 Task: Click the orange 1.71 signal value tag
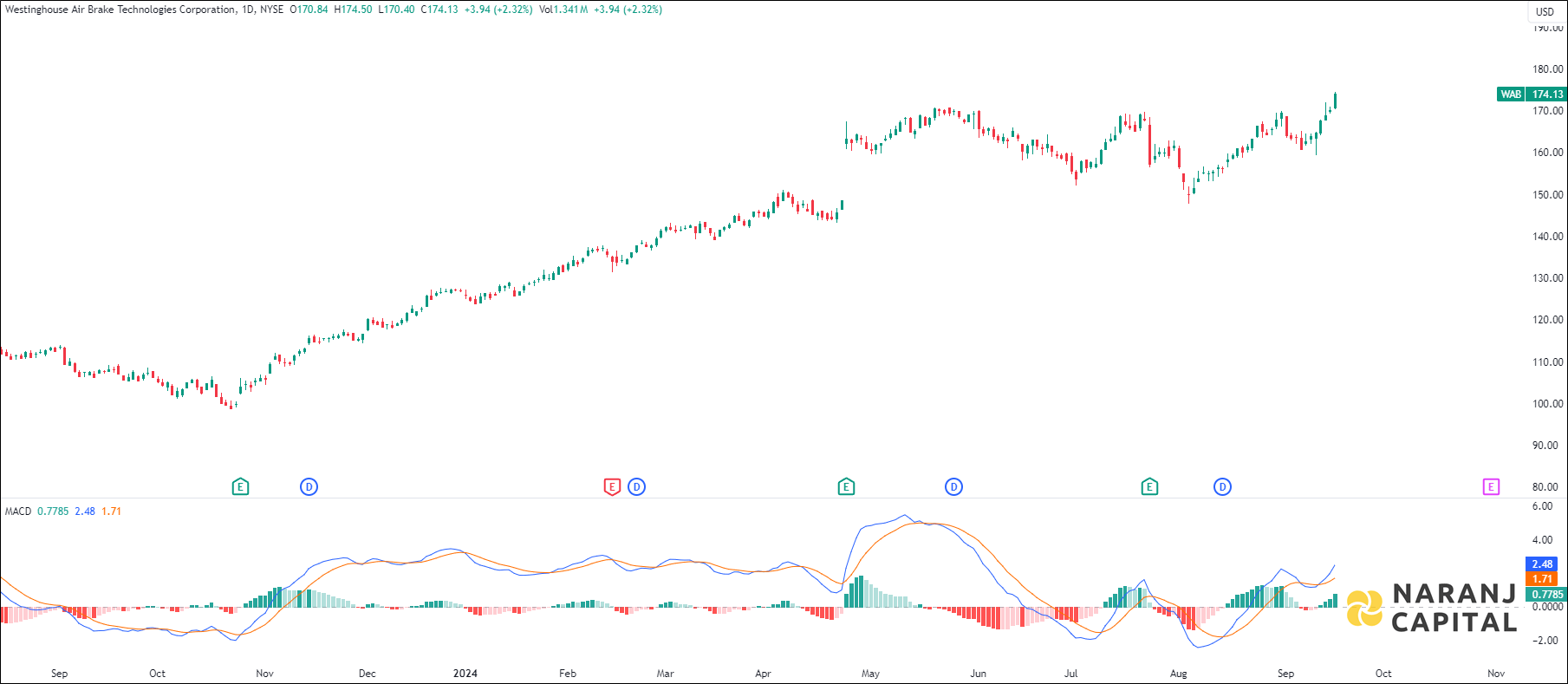coord(1542,579)
